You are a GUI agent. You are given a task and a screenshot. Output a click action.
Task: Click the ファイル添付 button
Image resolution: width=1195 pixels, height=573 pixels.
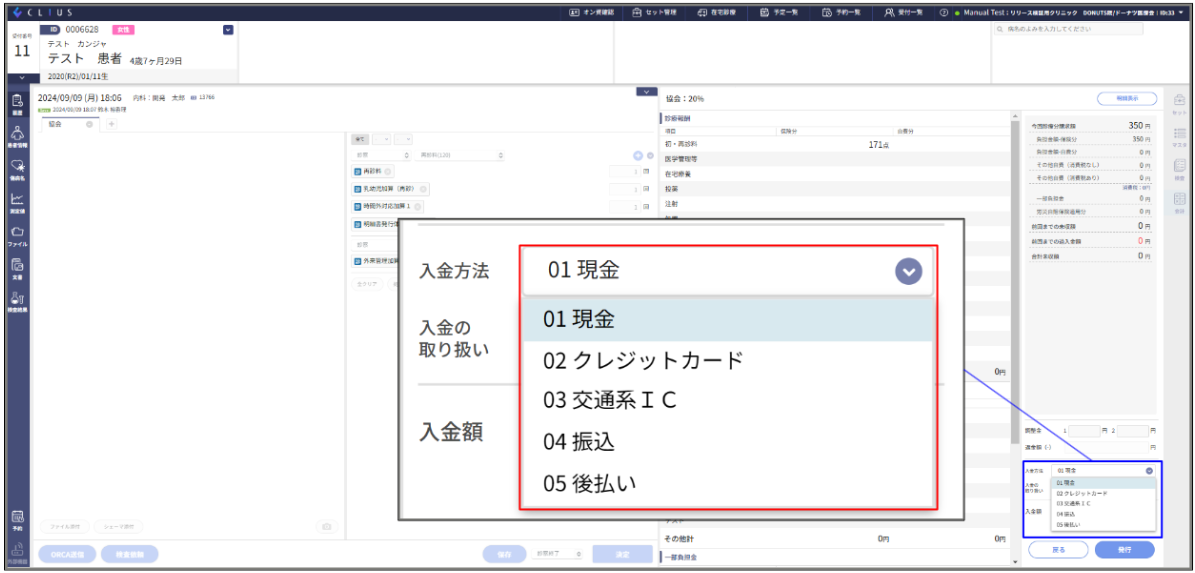(65, 527)
